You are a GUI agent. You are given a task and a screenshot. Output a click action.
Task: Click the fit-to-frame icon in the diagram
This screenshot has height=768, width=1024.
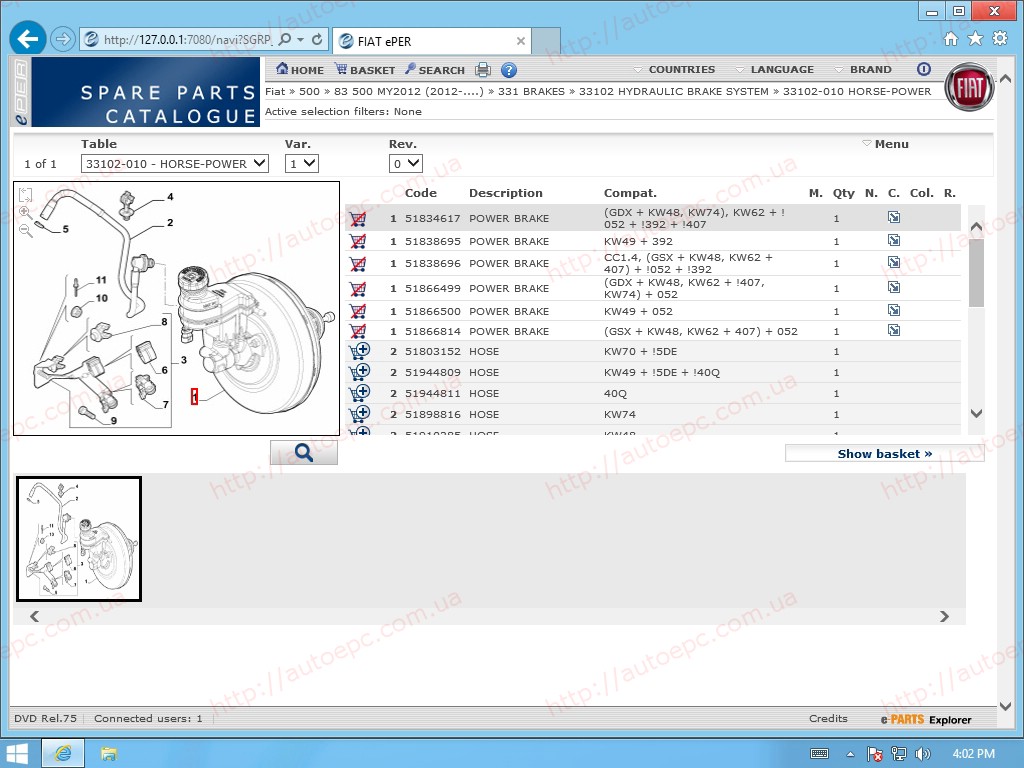pyautogui.click(x=25, y=195)
